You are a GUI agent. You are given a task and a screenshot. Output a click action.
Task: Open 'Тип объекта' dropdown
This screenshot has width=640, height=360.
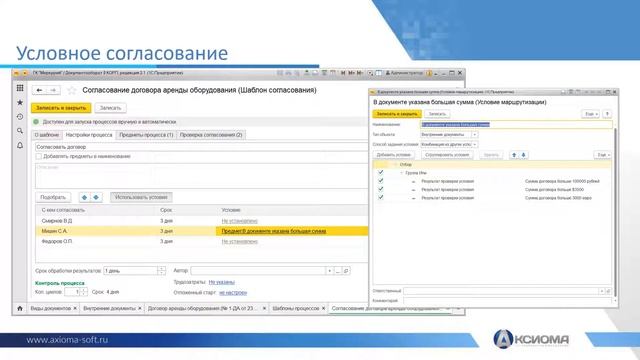[x=474, y=135]
